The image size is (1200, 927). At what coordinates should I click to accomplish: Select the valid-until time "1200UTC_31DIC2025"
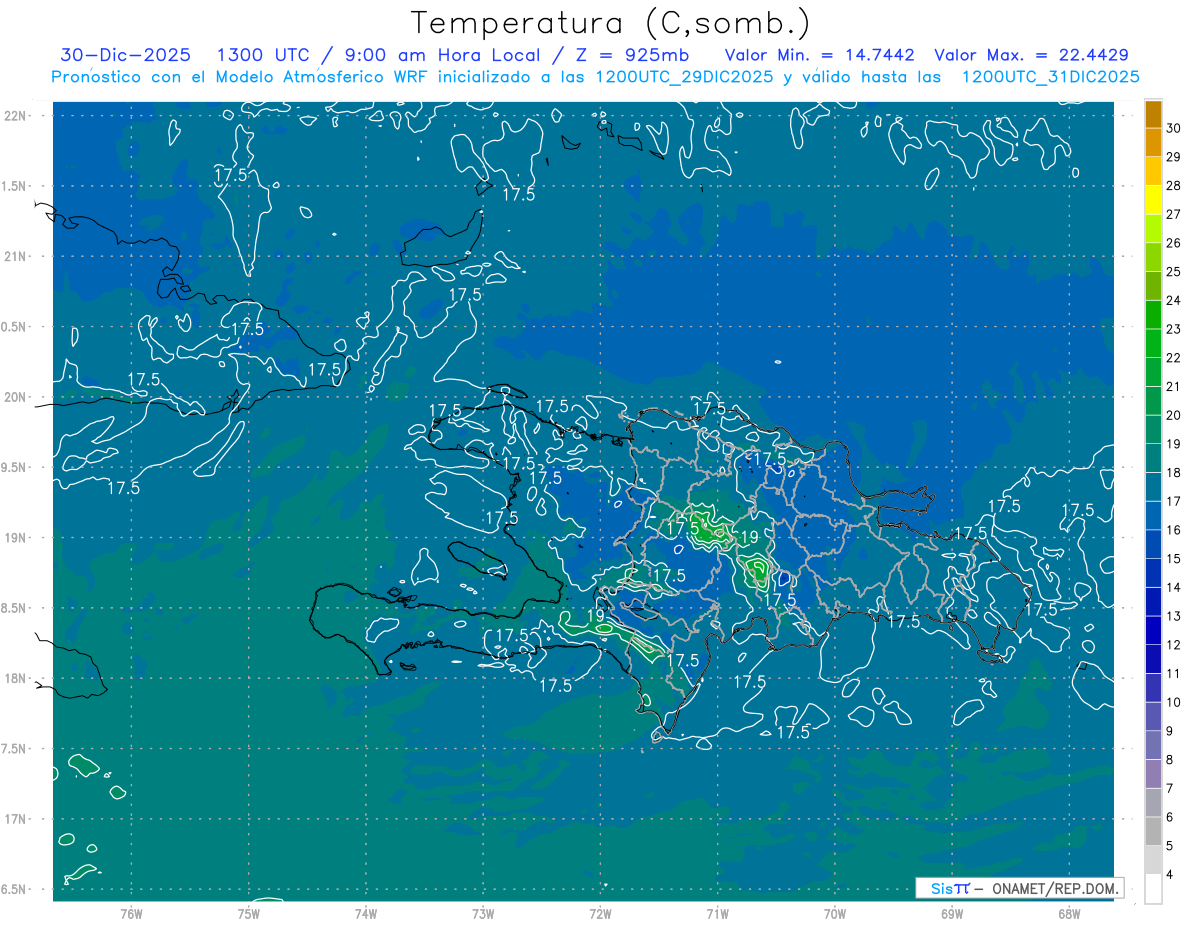click(1050, 77)
